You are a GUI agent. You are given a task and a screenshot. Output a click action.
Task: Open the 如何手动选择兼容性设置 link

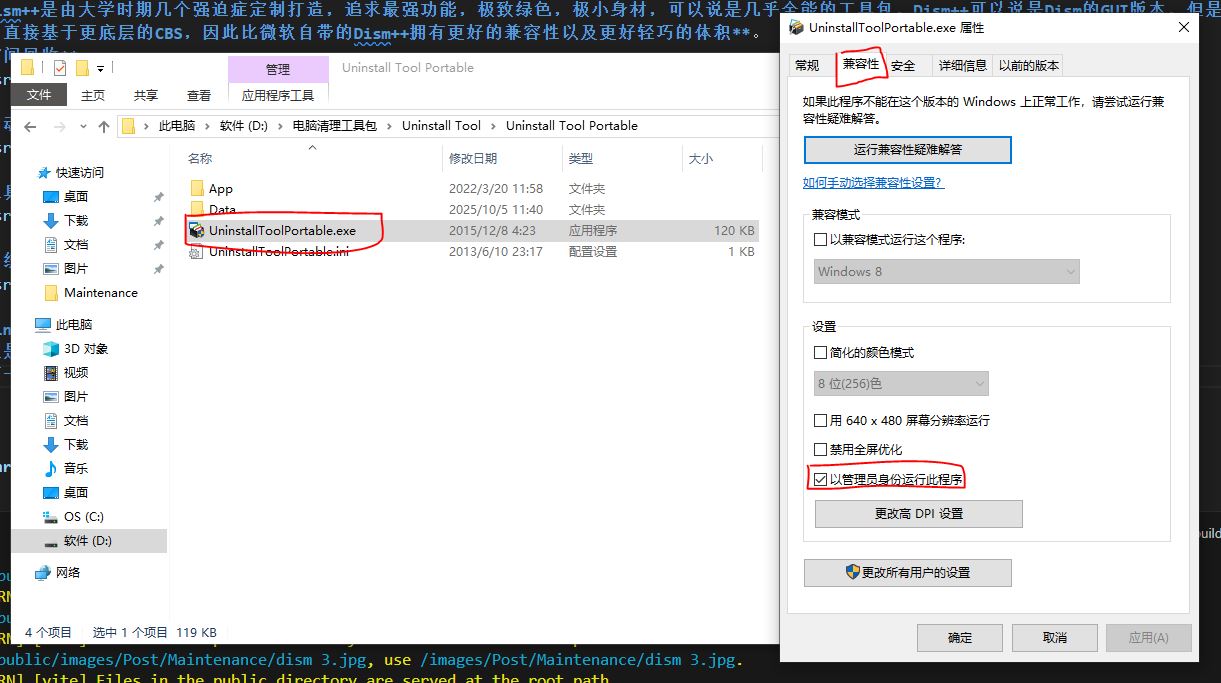873,183
